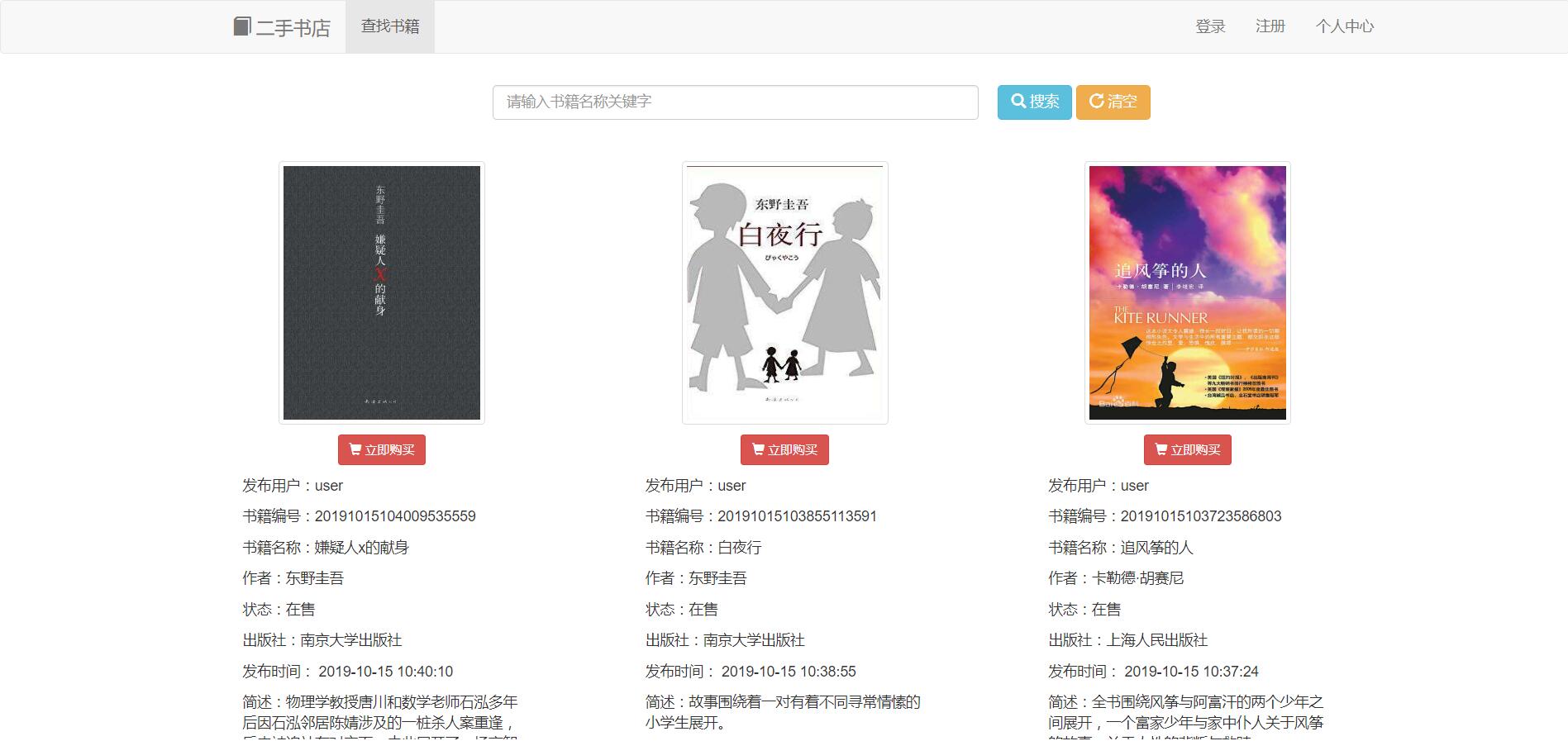Viewport: 1568px width, 741px height.
Task: Open the 白夜行 book cover image
Action: 785,292
